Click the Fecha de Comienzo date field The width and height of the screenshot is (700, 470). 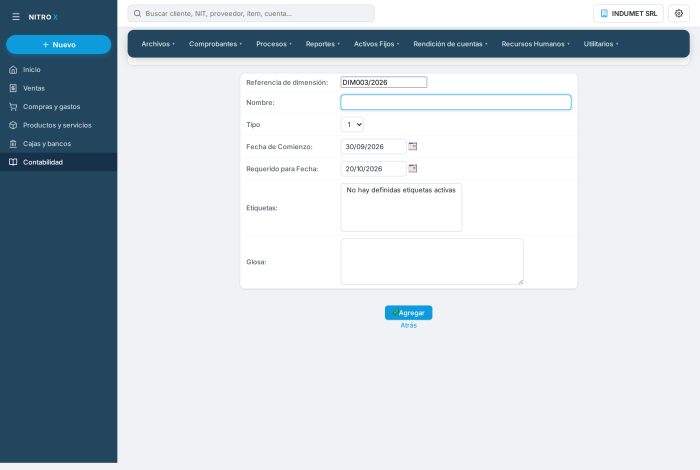pyautogui.click(x=373, y=146)
